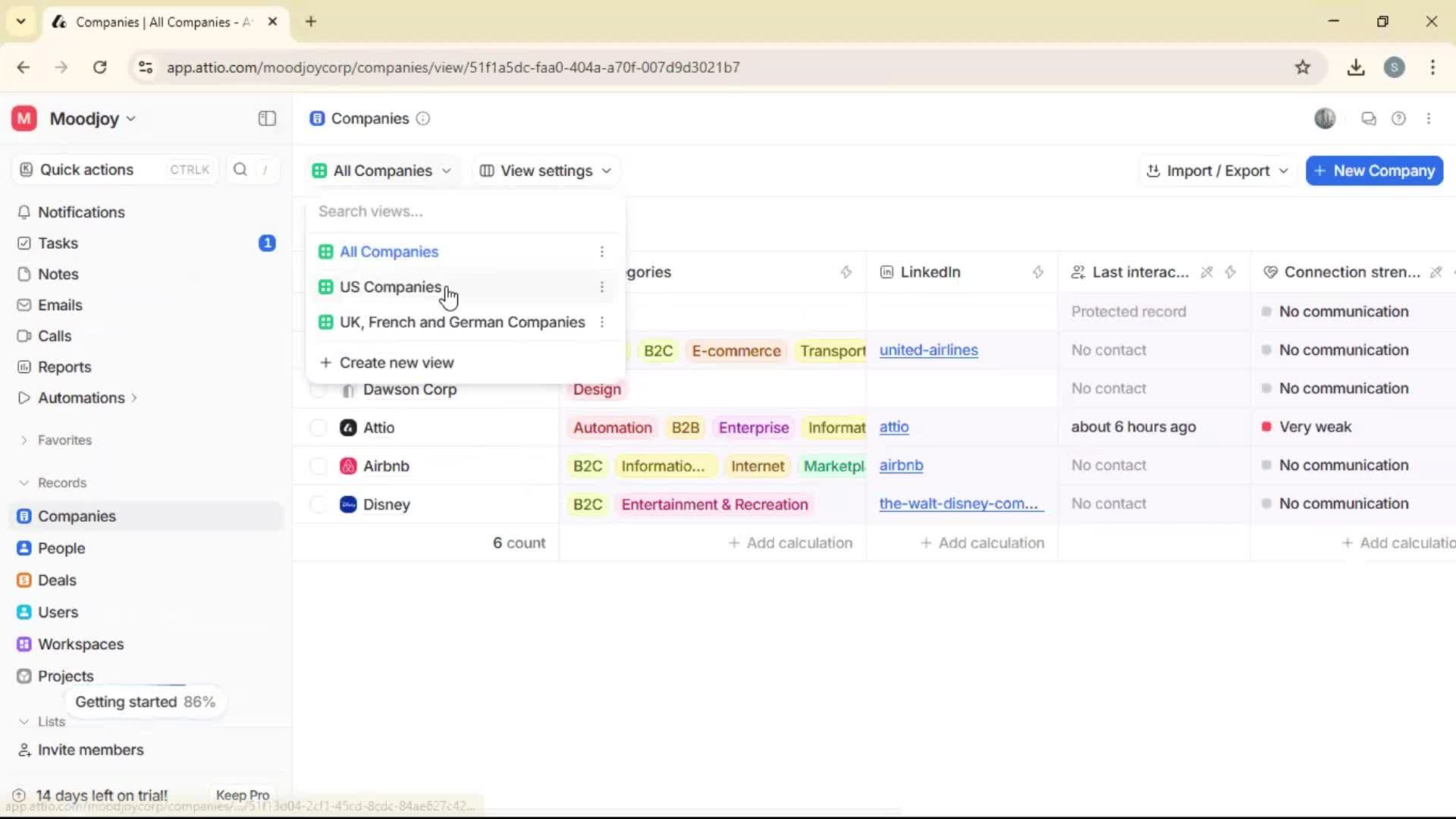1456x819 pixels.
Task: Open the airbnb LinkedIn link
Action: point(901,466)
